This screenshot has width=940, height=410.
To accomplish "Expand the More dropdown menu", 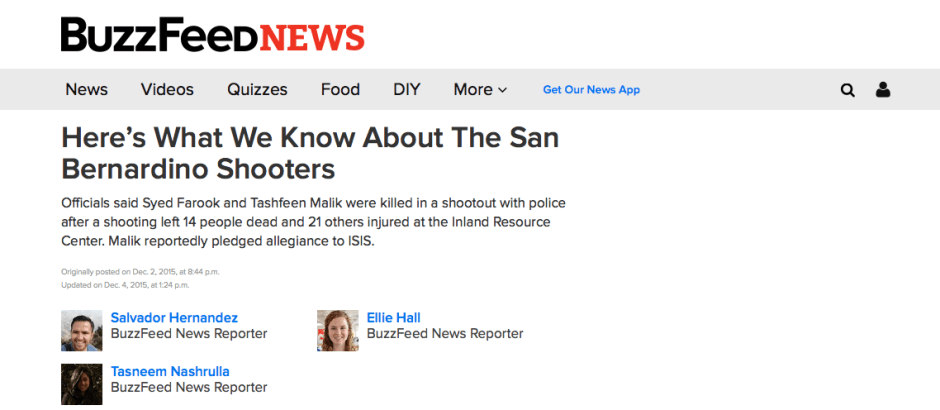I will click(x=480, y=90).
